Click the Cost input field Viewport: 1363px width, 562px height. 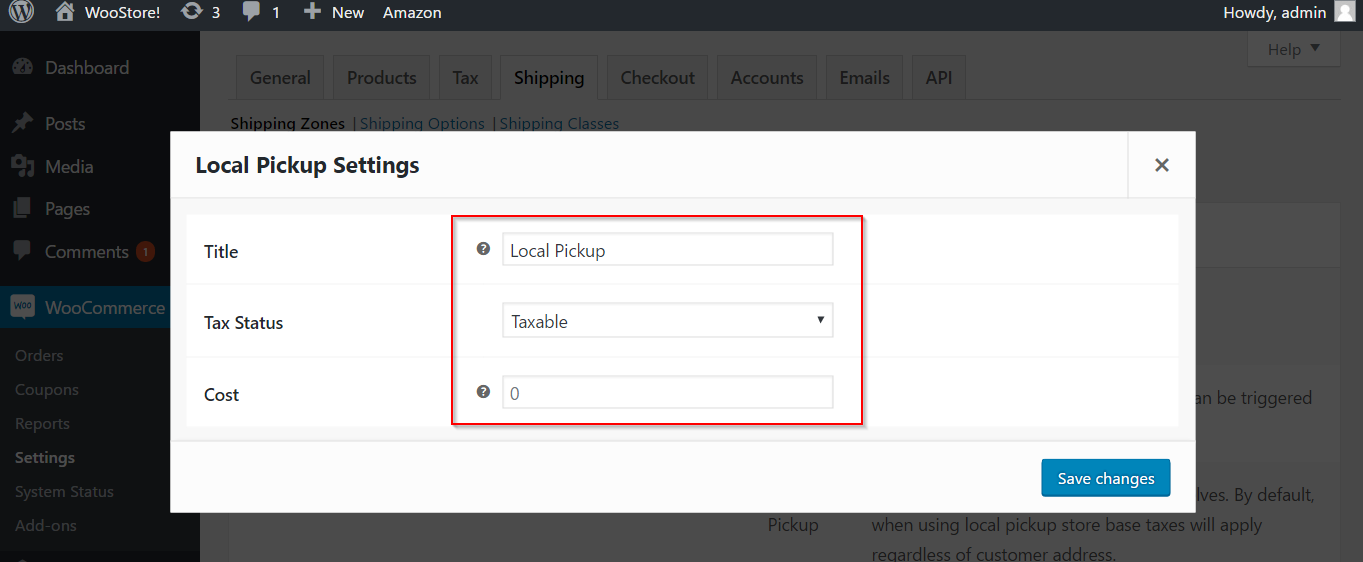point(667,392)
